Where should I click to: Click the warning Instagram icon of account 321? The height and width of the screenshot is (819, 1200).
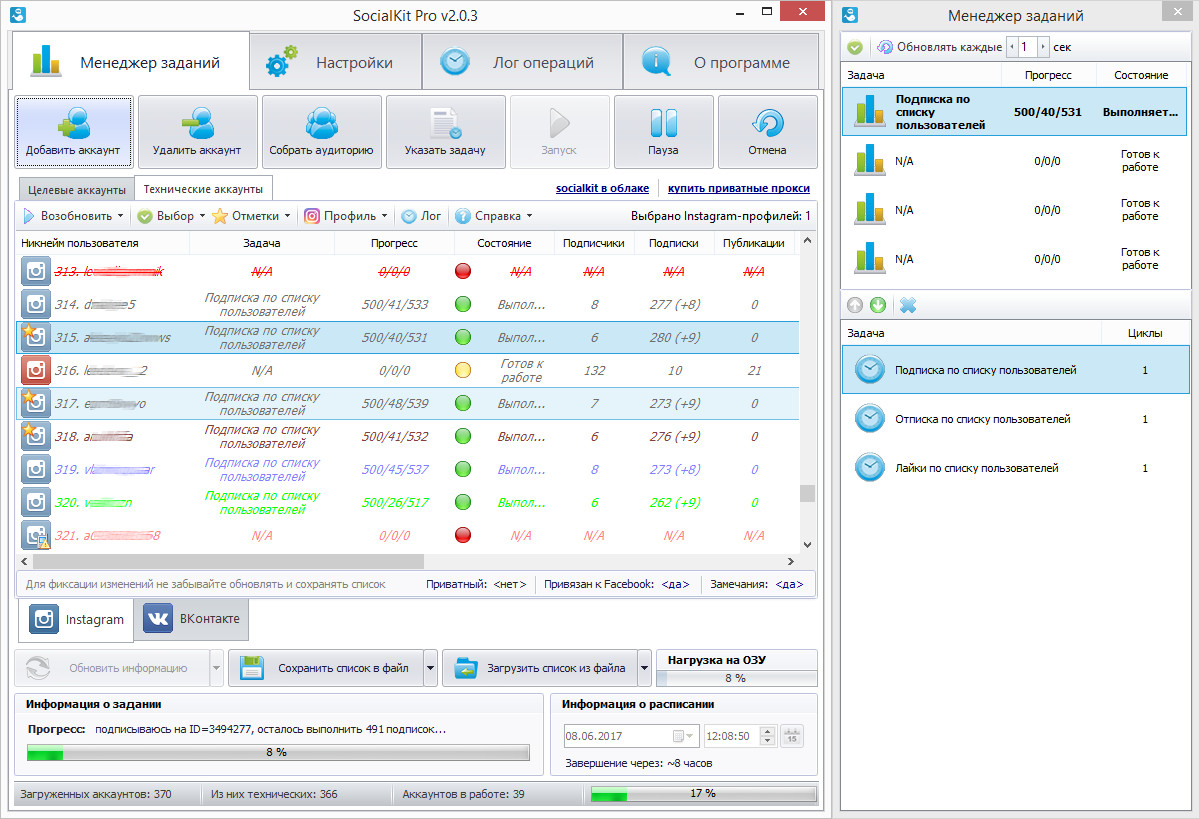point(36,535)
